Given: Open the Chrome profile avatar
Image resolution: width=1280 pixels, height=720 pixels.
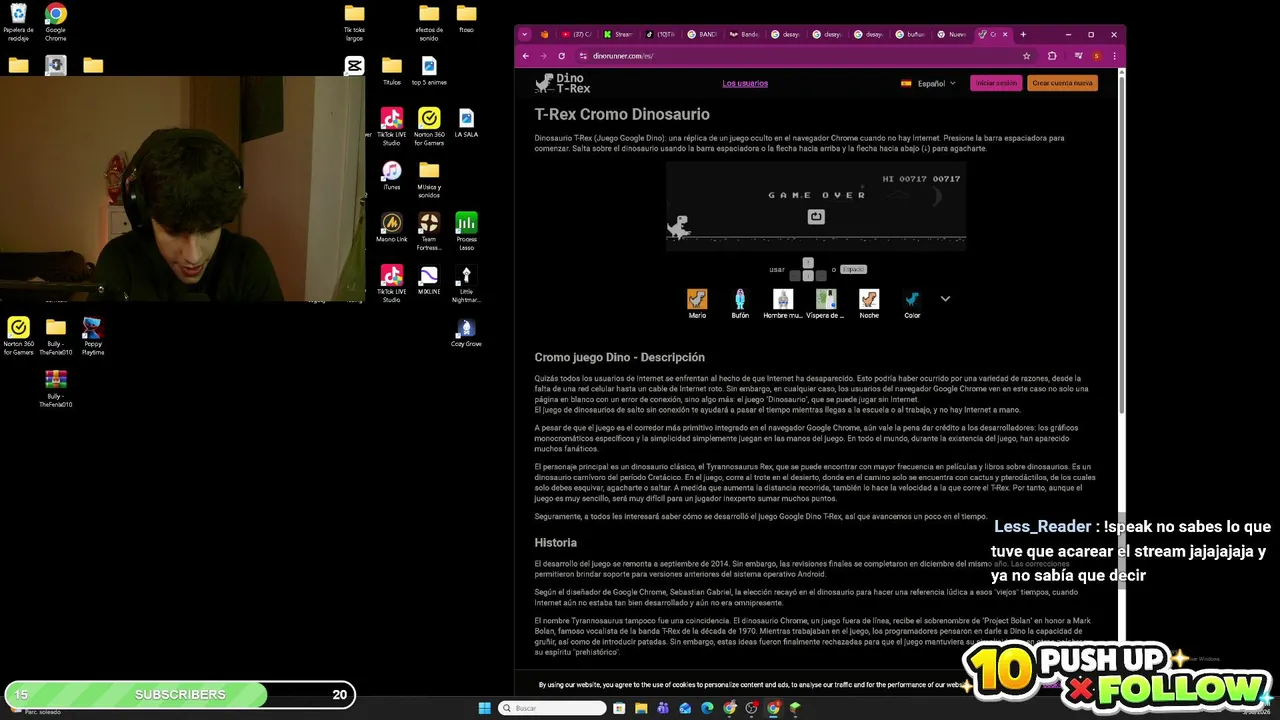Looking at the screenshot, I should coord(1096,56).
